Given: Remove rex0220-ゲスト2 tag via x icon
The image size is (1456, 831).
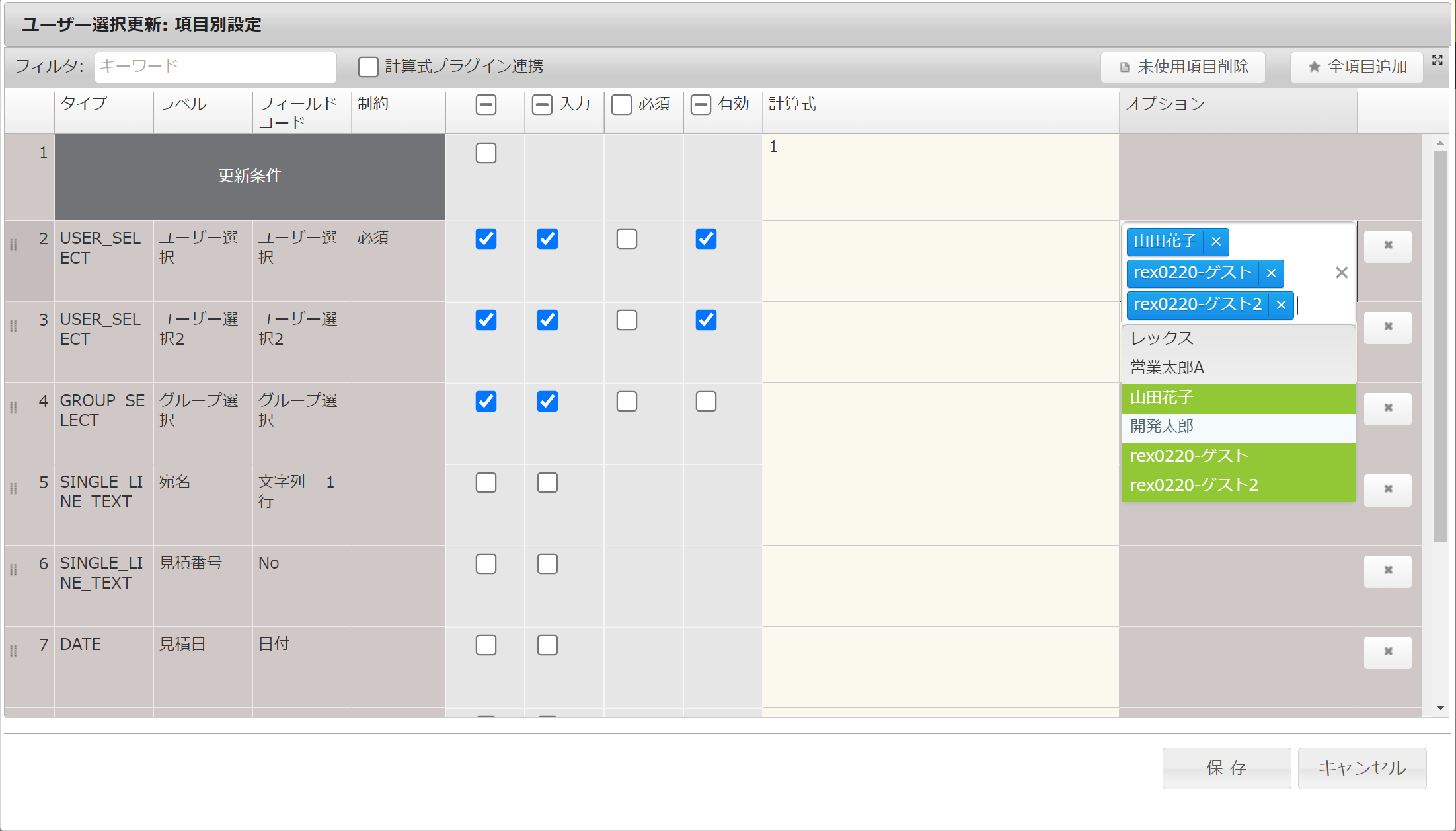Looking at the screenshot, I should point(1280,305).
